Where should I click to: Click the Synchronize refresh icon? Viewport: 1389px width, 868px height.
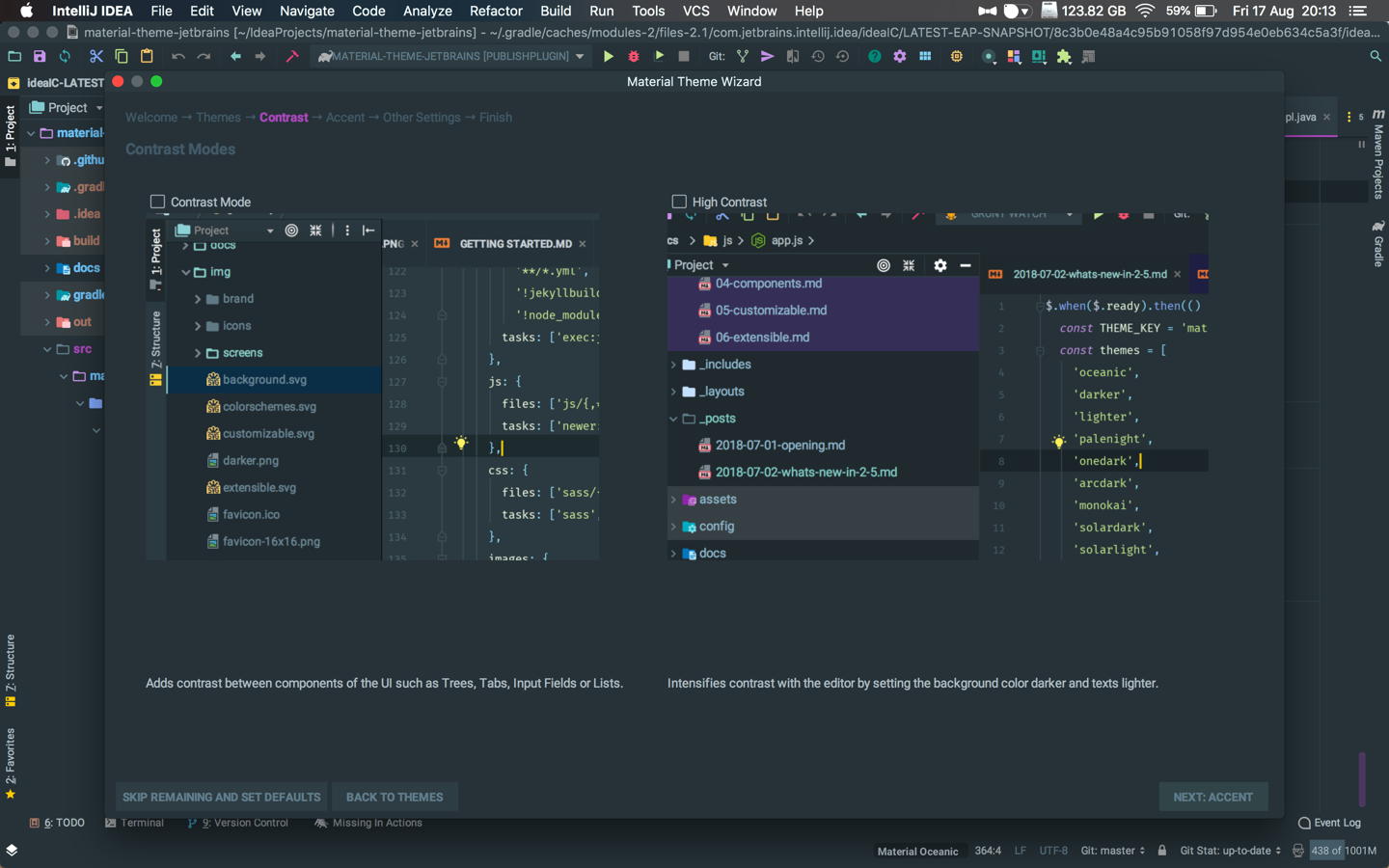point(65,57)
